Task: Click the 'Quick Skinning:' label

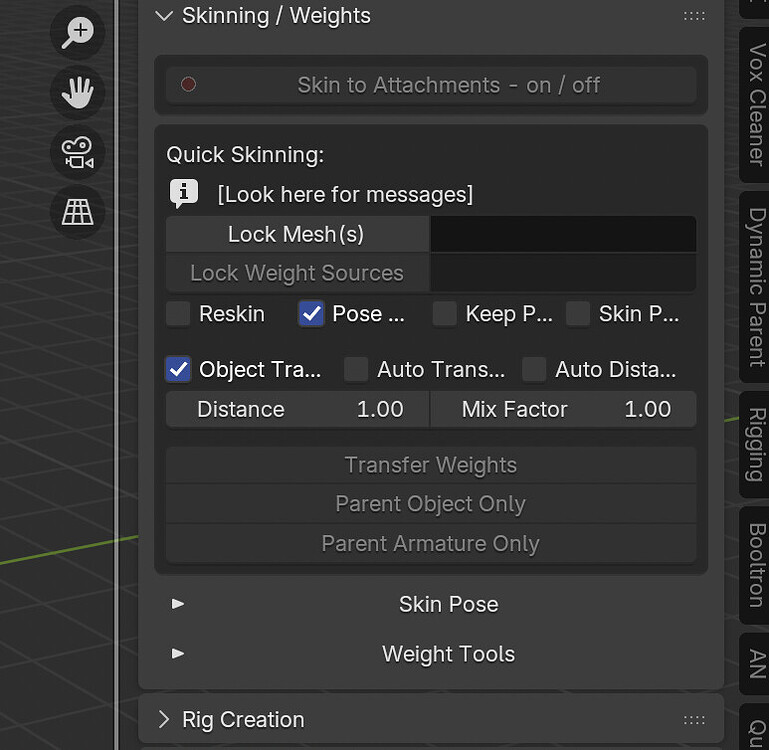Action: coord(245,155)
